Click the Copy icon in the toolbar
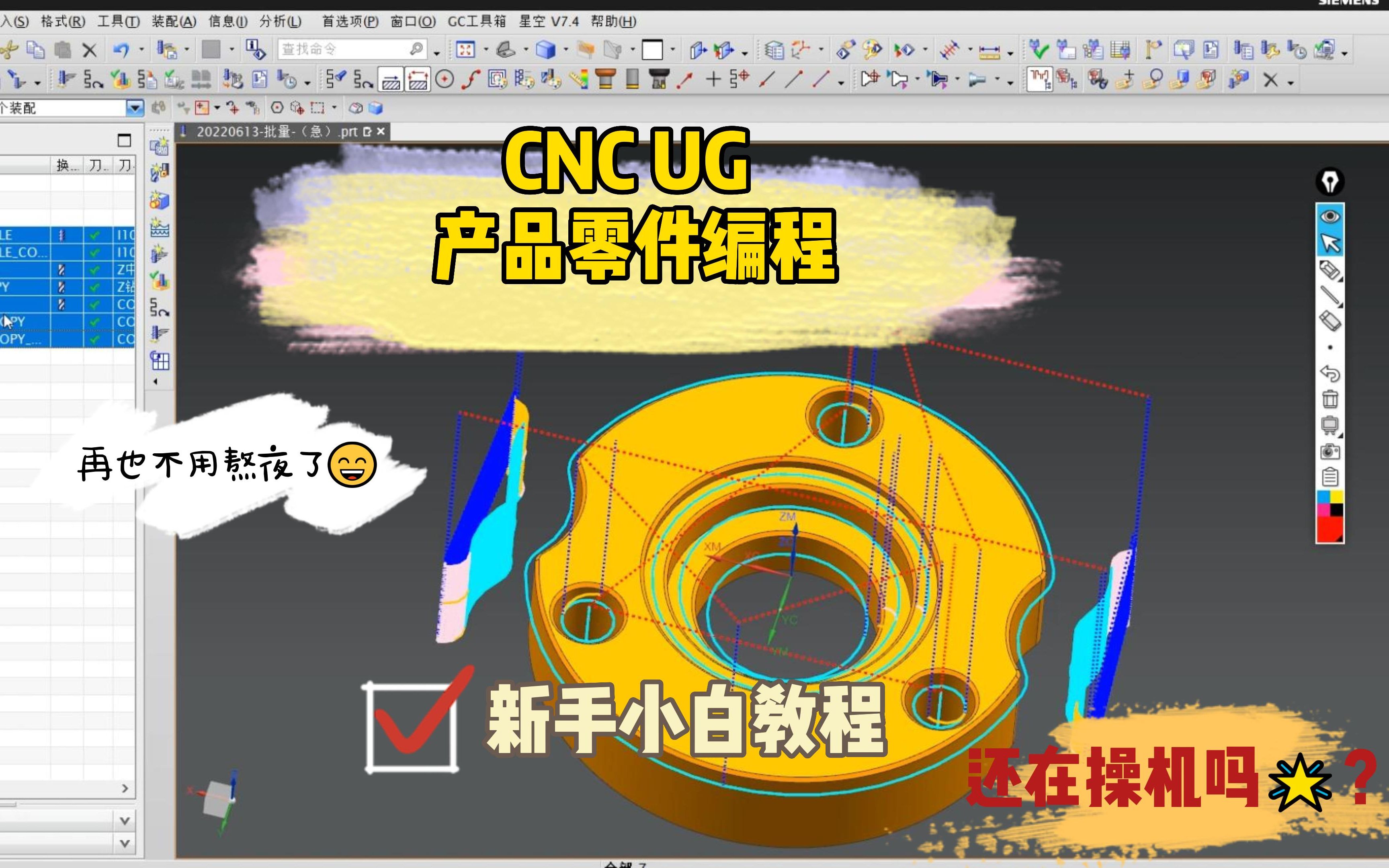The image size is (1389, 868). point(36,50)
